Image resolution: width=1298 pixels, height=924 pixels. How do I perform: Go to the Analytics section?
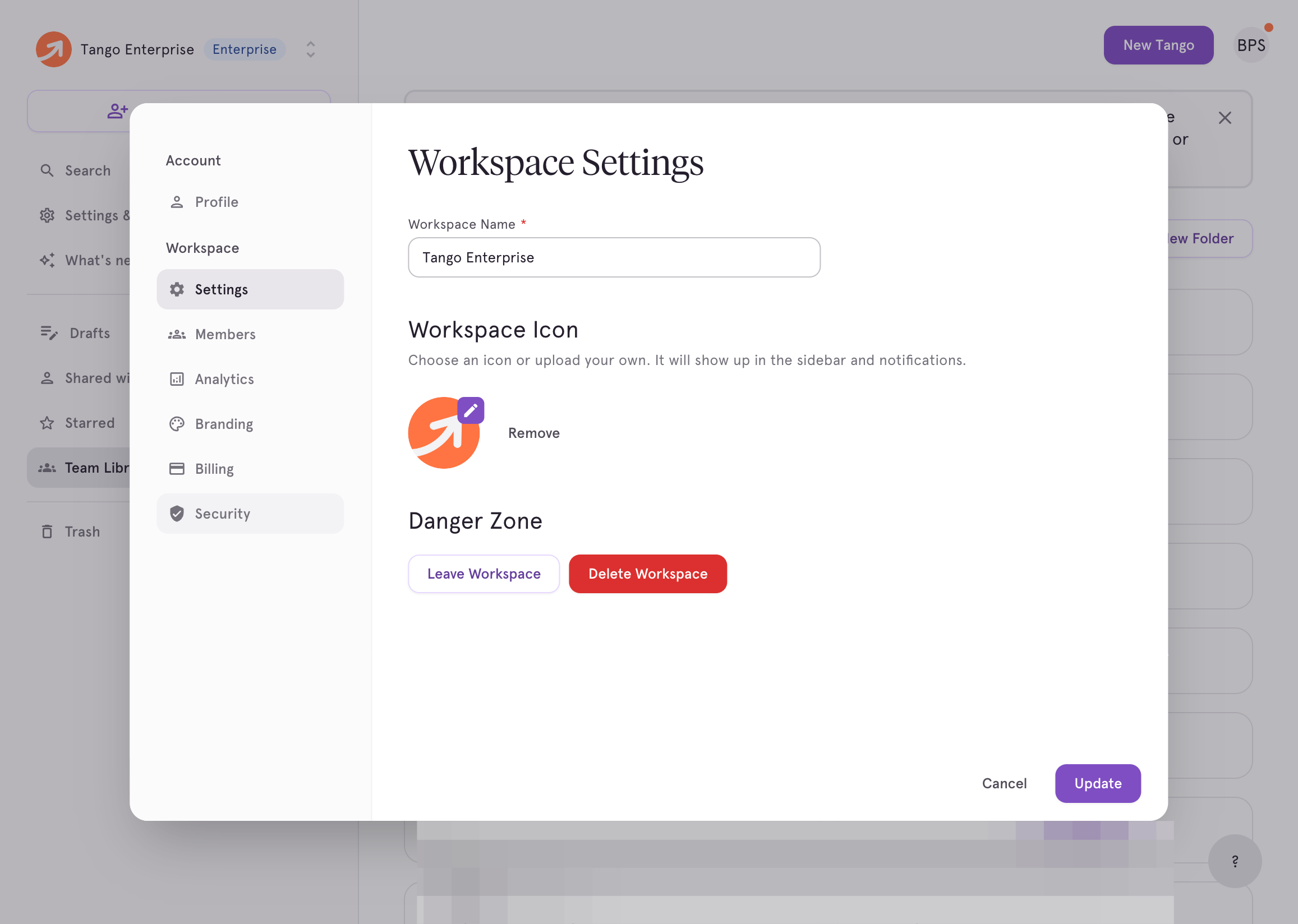pos(250,379)
